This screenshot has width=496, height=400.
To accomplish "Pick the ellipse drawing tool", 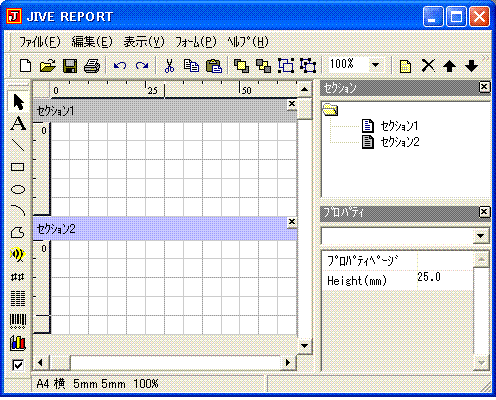I will pyautogui.click(x=18, y=189).
